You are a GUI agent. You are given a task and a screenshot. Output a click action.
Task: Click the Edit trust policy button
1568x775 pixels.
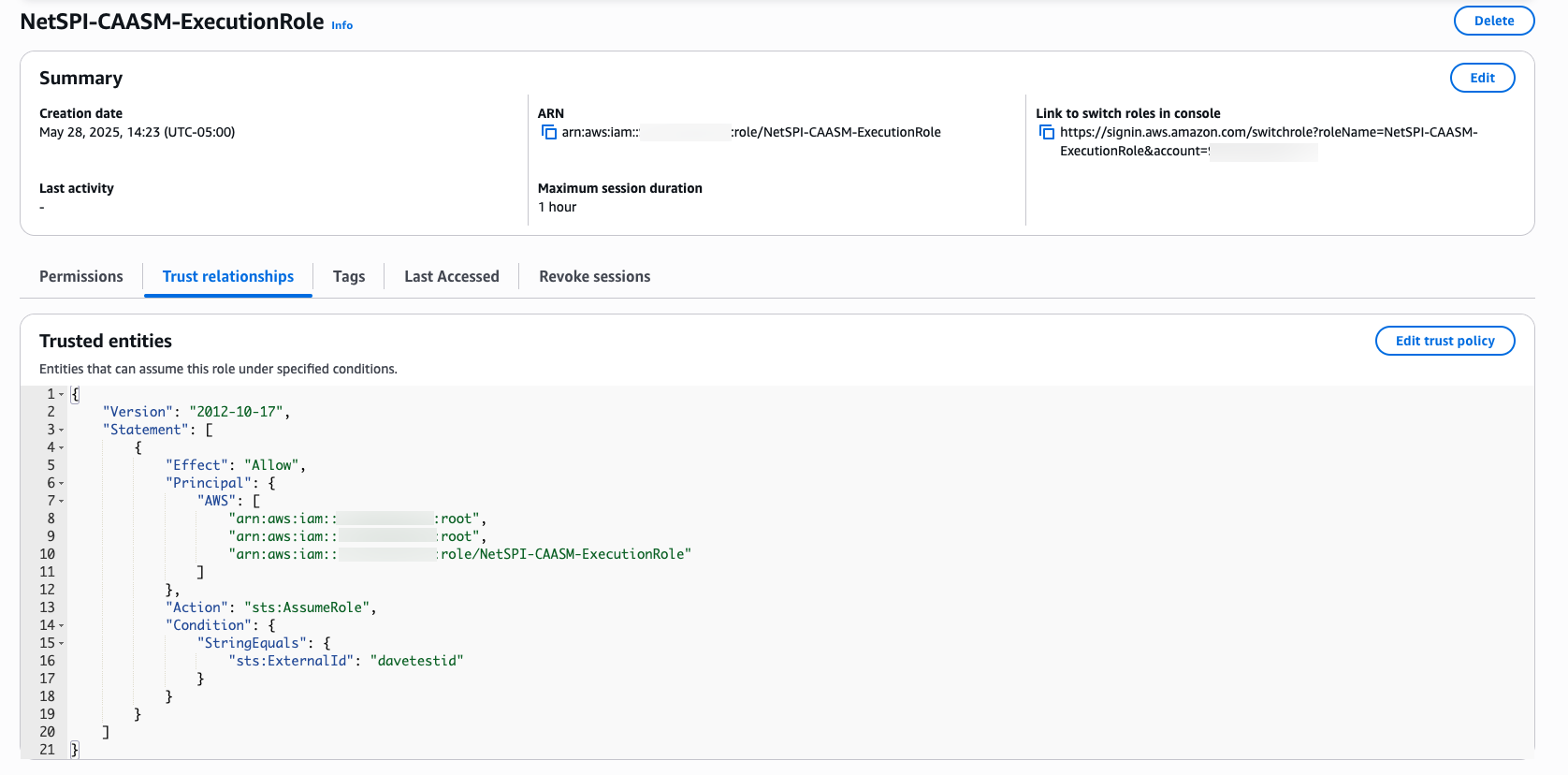point(1445,341)
